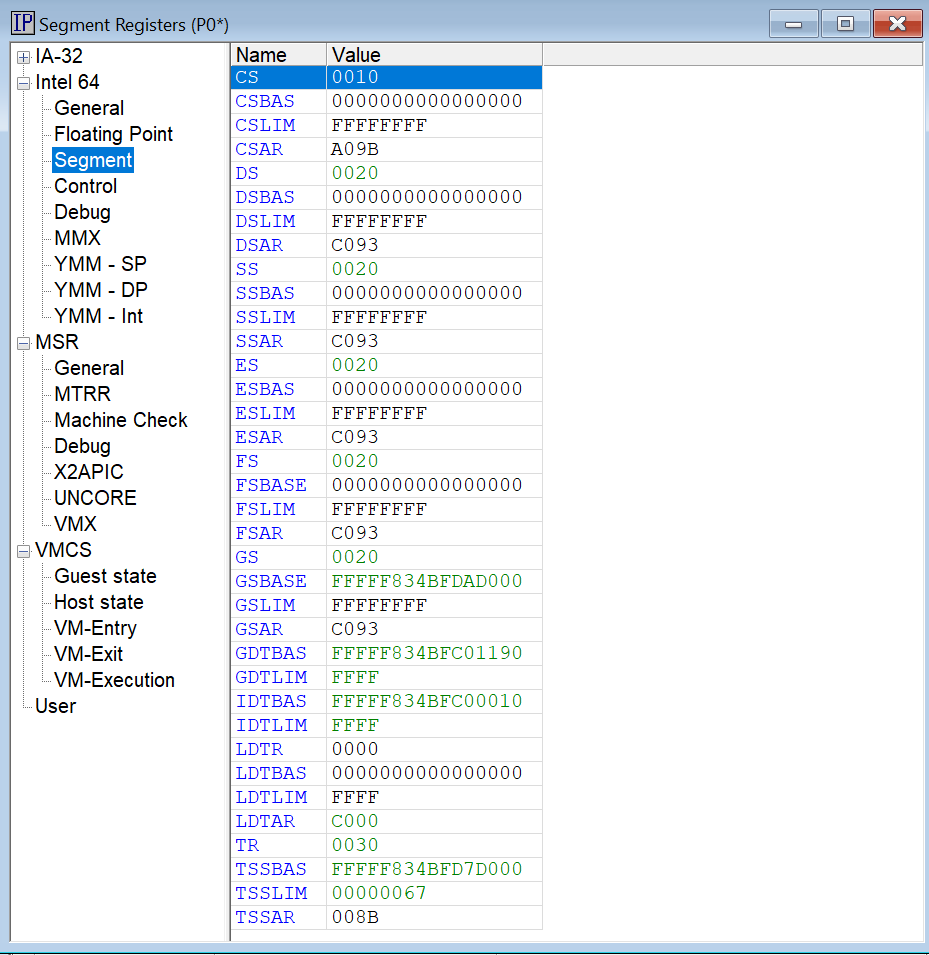Select VM-Execution fields
The width and height of the screenshot is (929, 955).
point(114,680)
